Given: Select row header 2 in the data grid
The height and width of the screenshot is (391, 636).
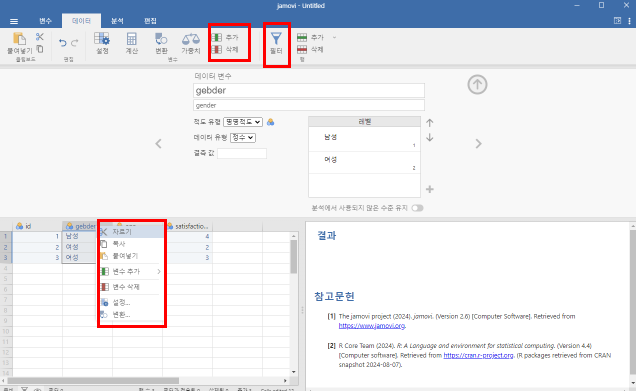Looking at the screenshot, I should [x=6, y=247].
